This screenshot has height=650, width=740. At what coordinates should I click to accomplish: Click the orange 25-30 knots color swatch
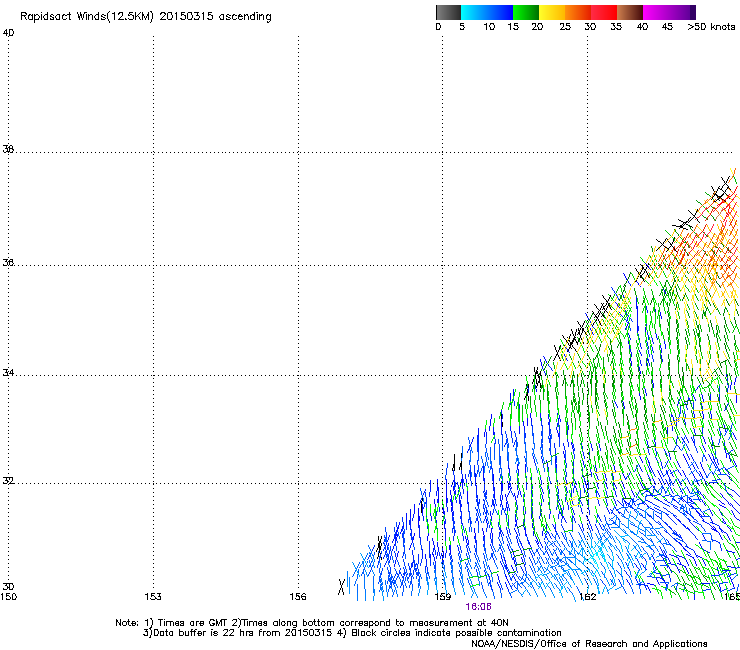pyautogui.click(x=578, y=12)
